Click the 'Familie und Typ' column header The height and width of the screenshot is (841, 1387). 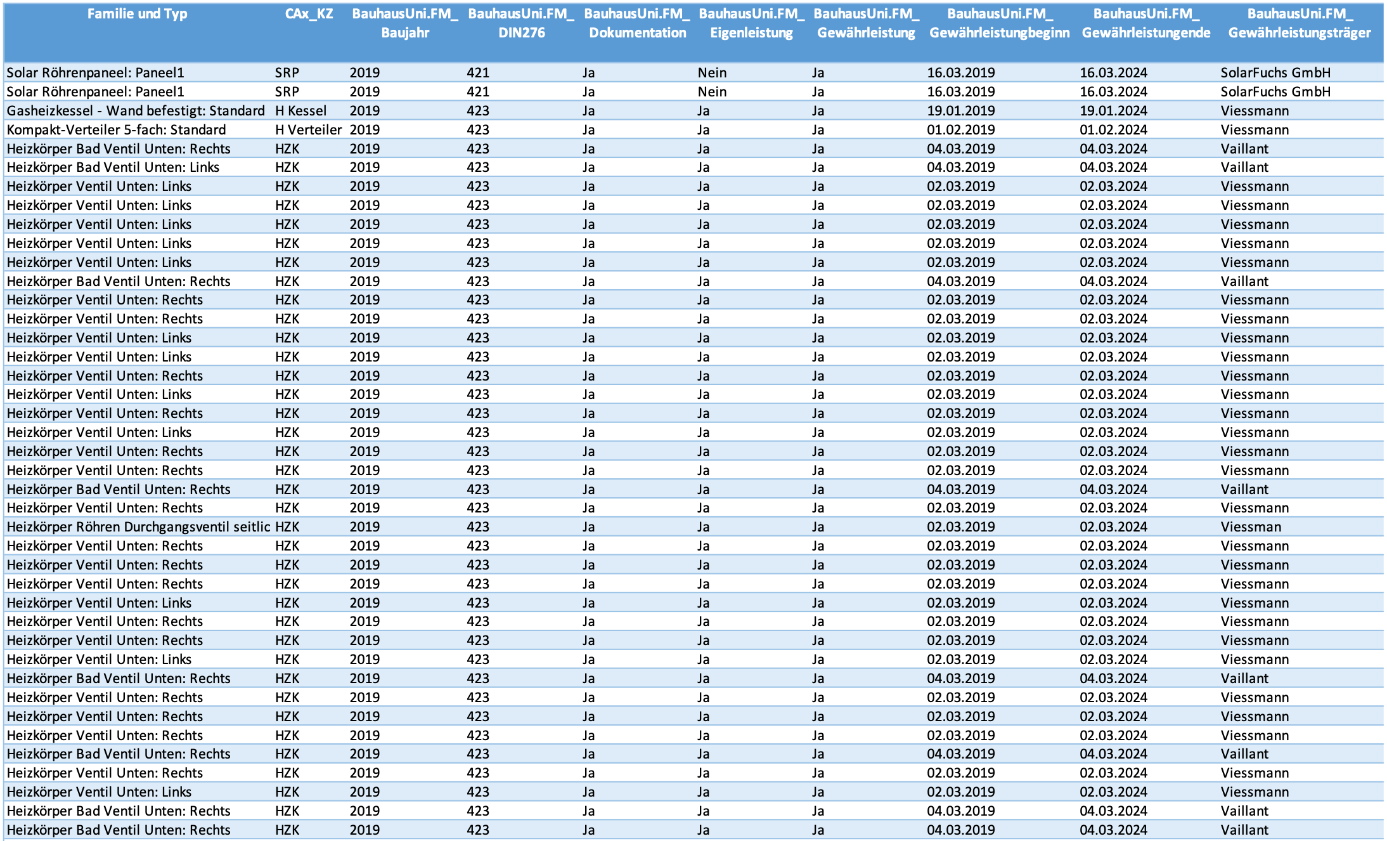point(137,14)
